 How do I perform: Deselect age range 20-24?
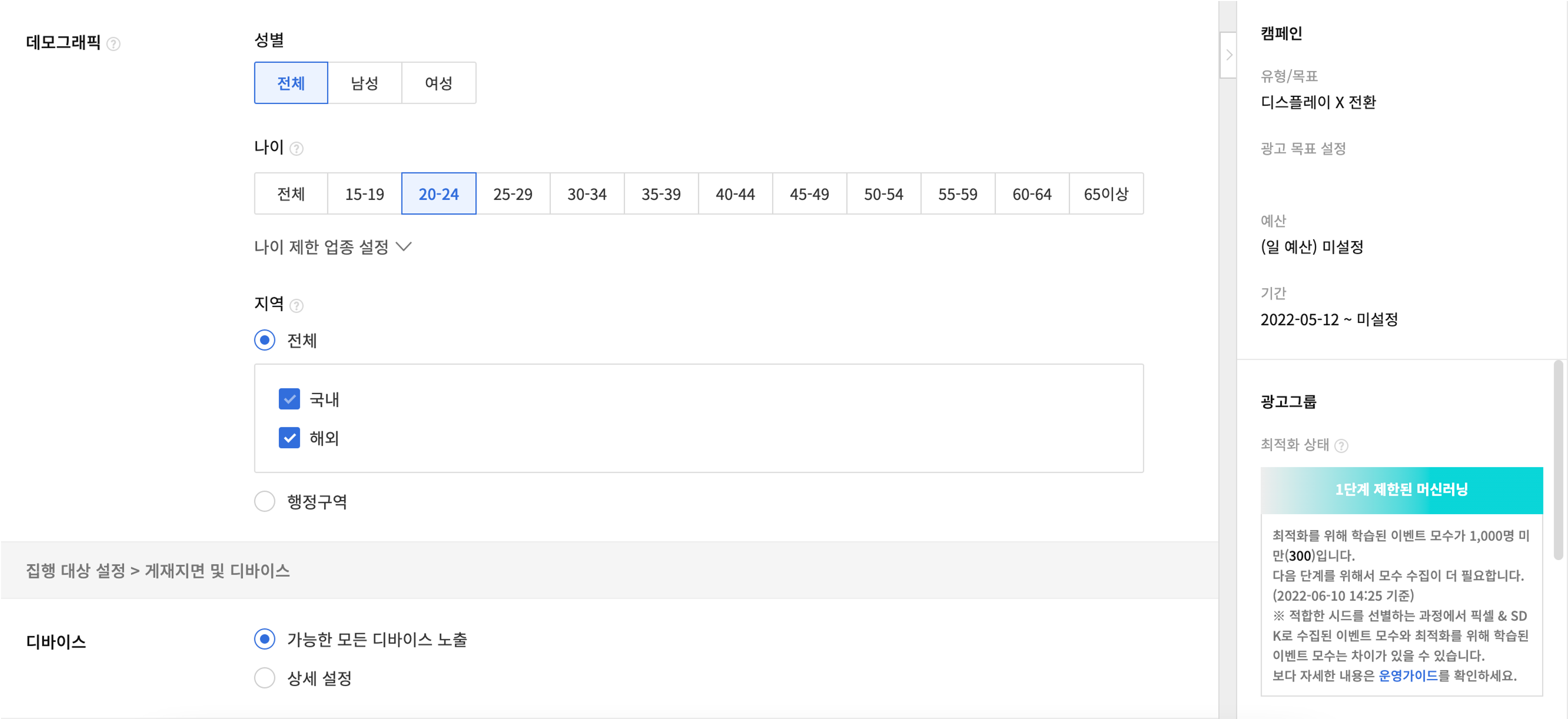click(x=439, y=193)
